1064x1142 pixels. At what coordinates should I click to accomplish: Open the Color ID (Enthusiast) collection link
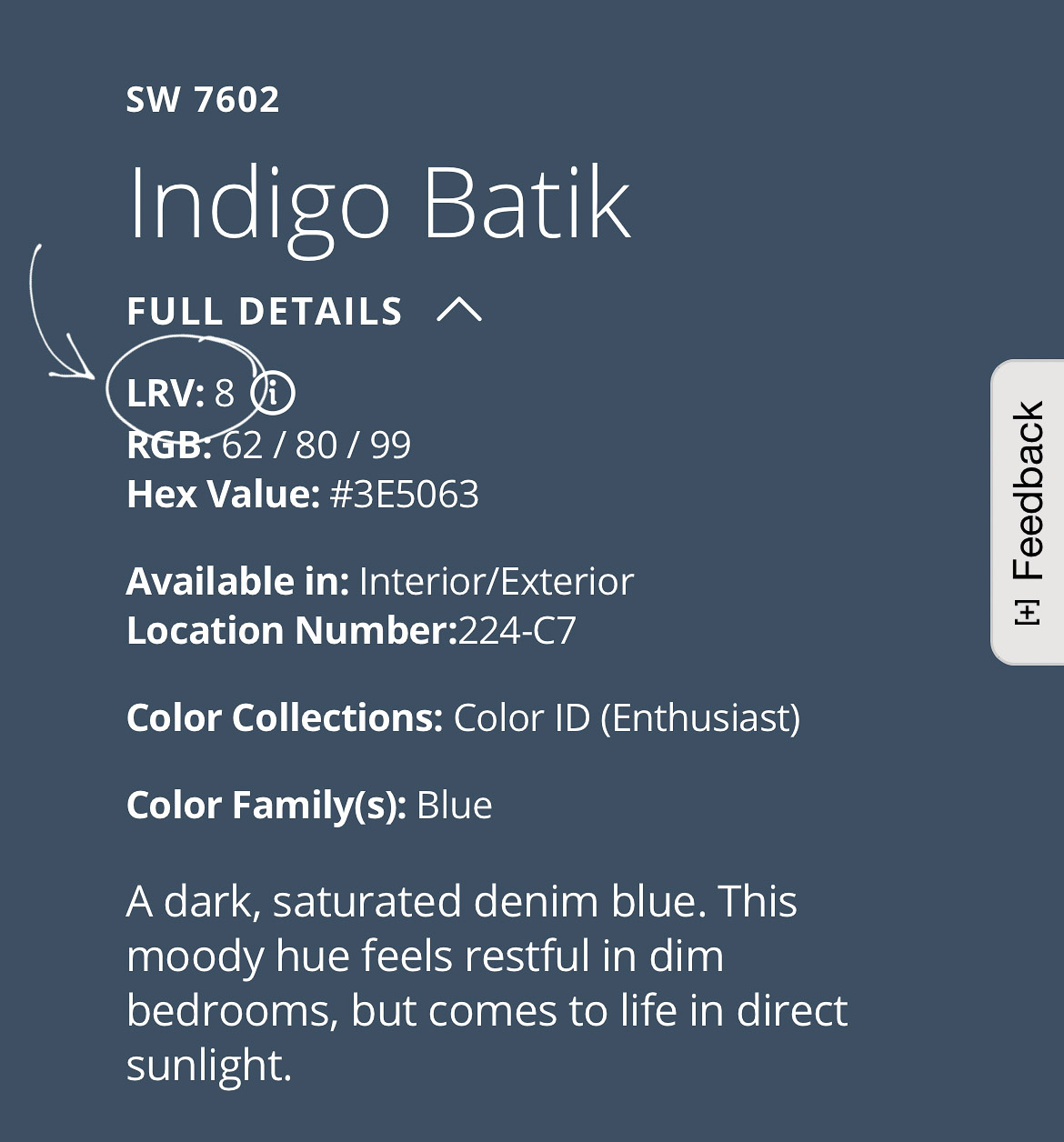(627, 718)
